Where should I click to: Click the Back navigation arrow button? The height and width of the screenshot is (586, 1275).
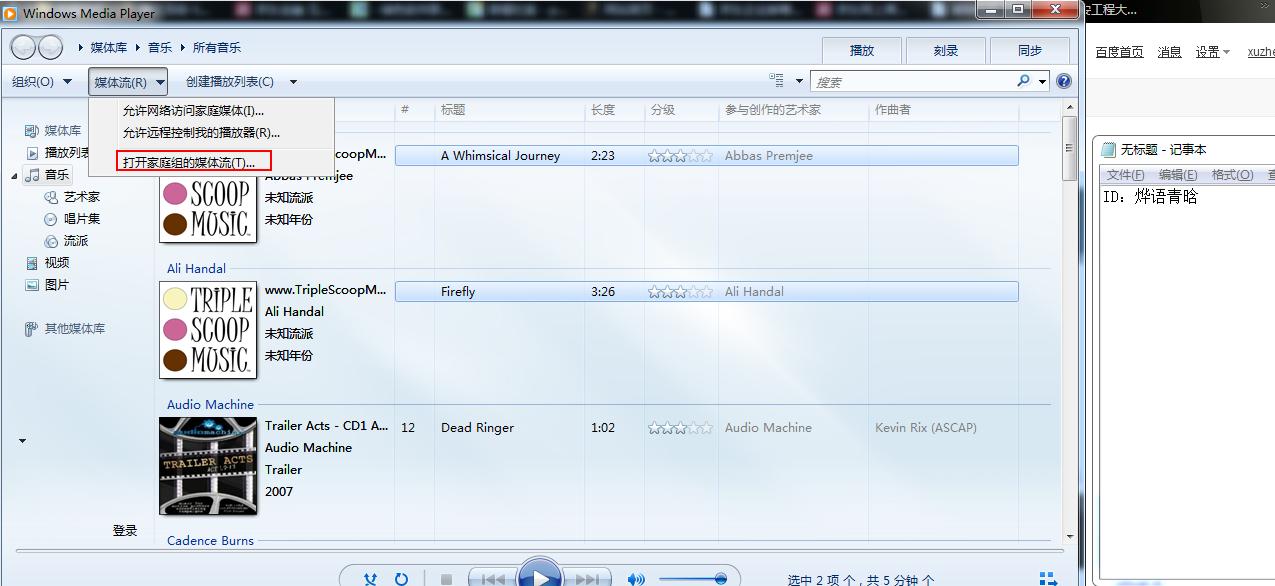[x=23, y=47]
